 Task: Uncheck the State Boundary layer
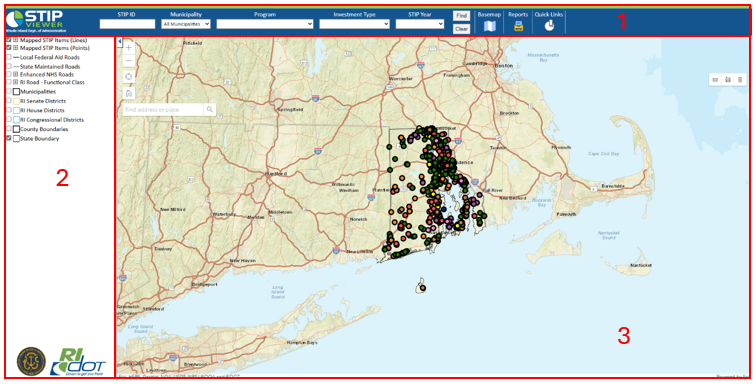(x=9, y=138)
